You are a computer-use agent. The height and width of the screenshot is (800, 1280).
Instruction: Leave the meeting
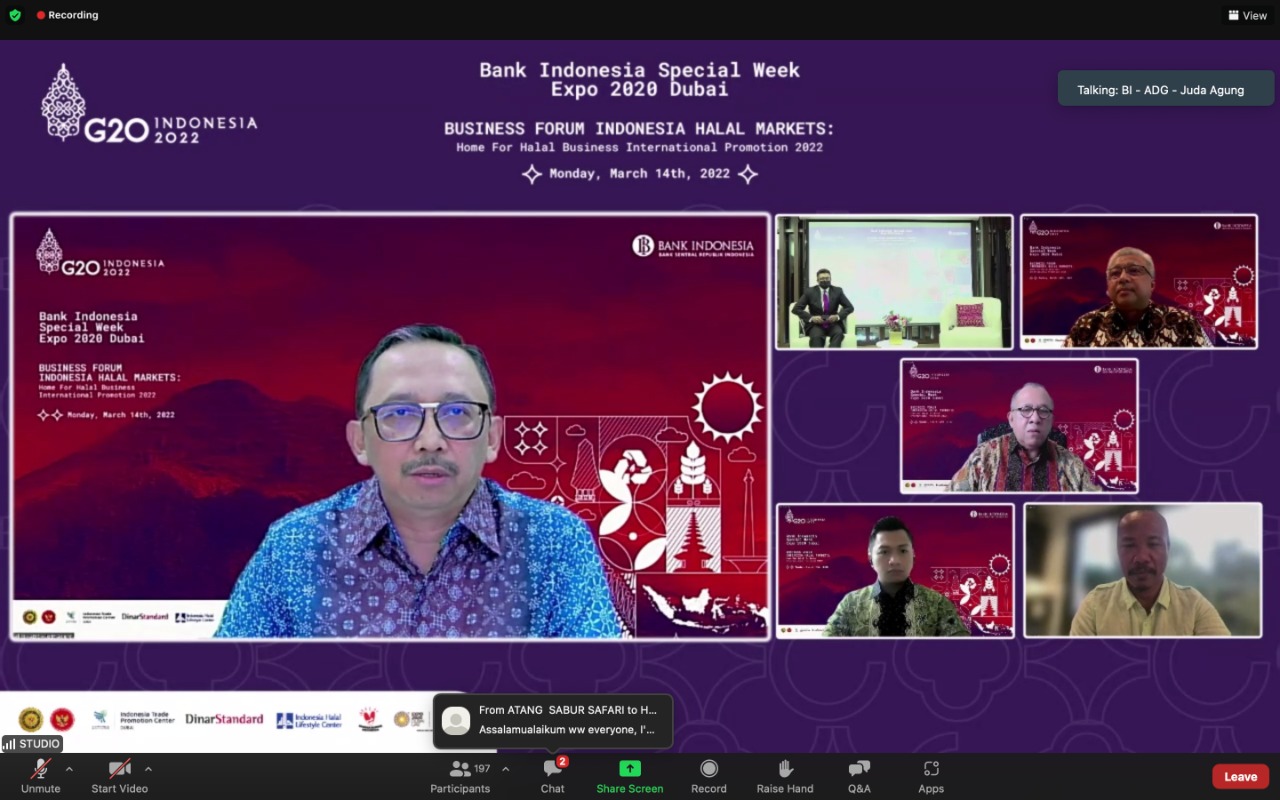pyautogui.click(x=1240, y=776)
